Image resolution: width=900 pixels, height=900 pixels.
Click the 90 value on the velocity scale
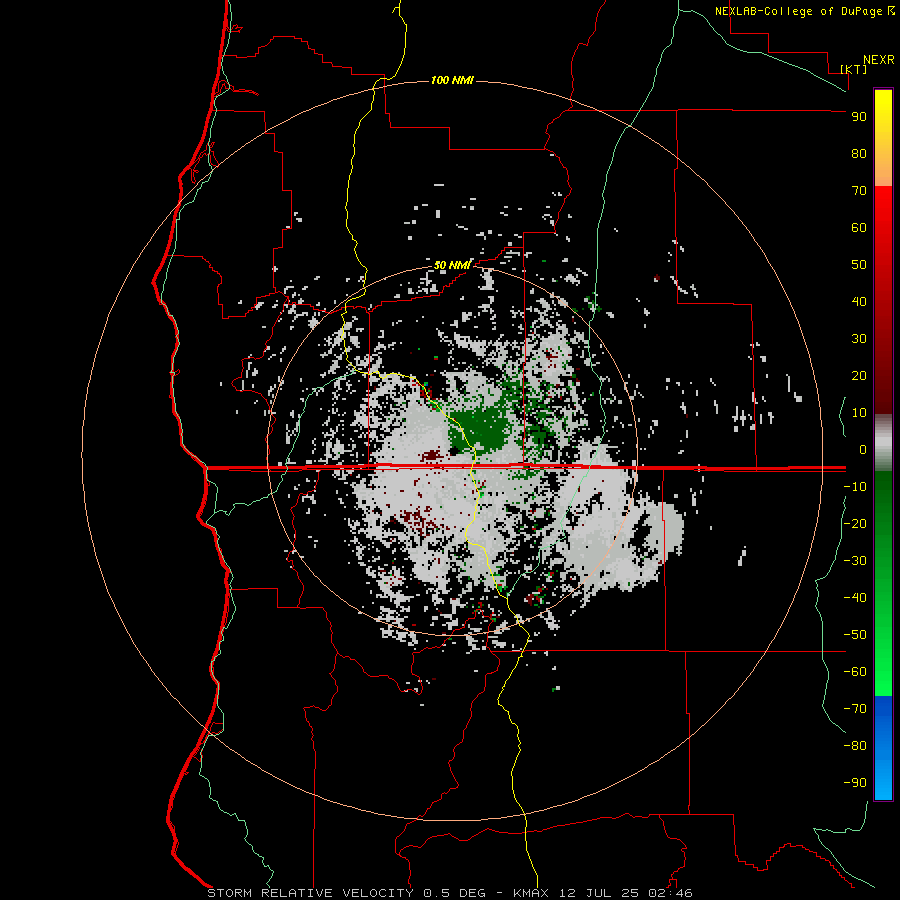click(x=859, y=117)
